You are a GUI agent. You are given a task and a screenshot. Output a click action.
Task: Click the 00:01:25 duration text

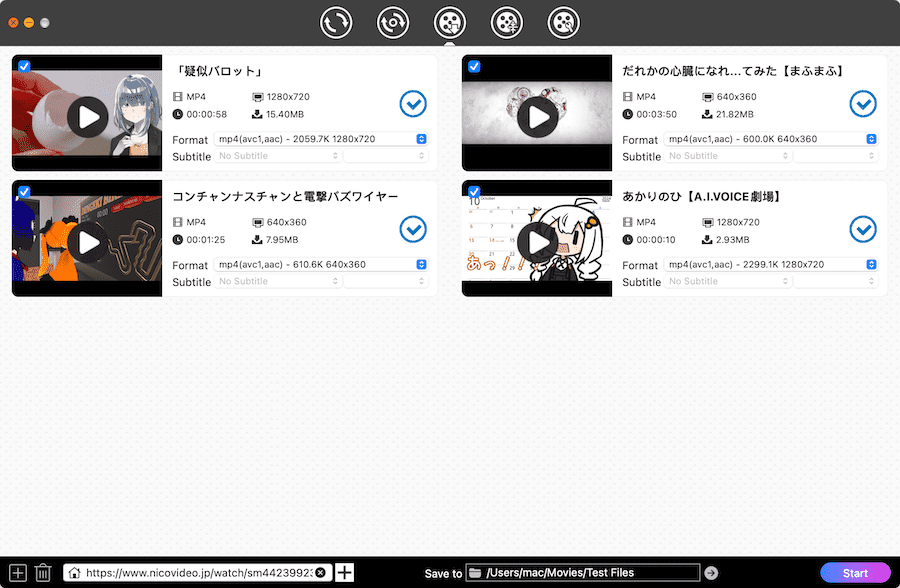pos(205,239)
